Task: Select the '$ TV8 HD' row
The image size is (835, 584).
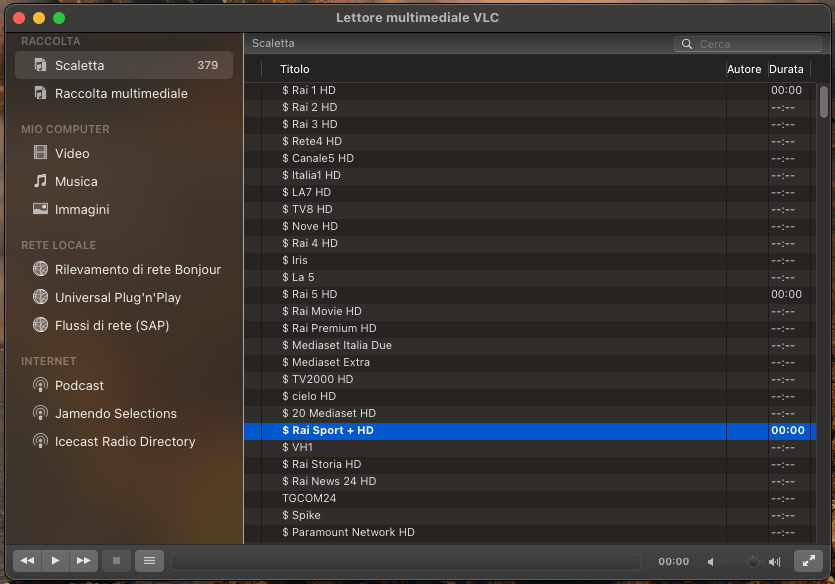Action: pos(530,210)
